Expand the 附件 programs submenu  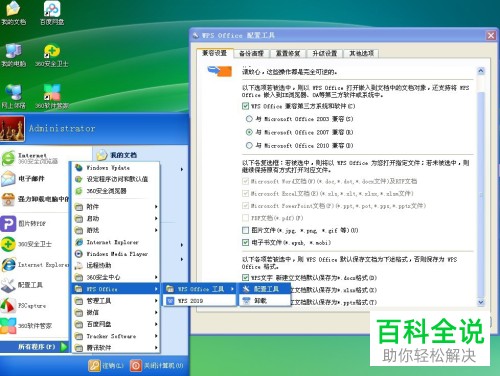[116, 207]
